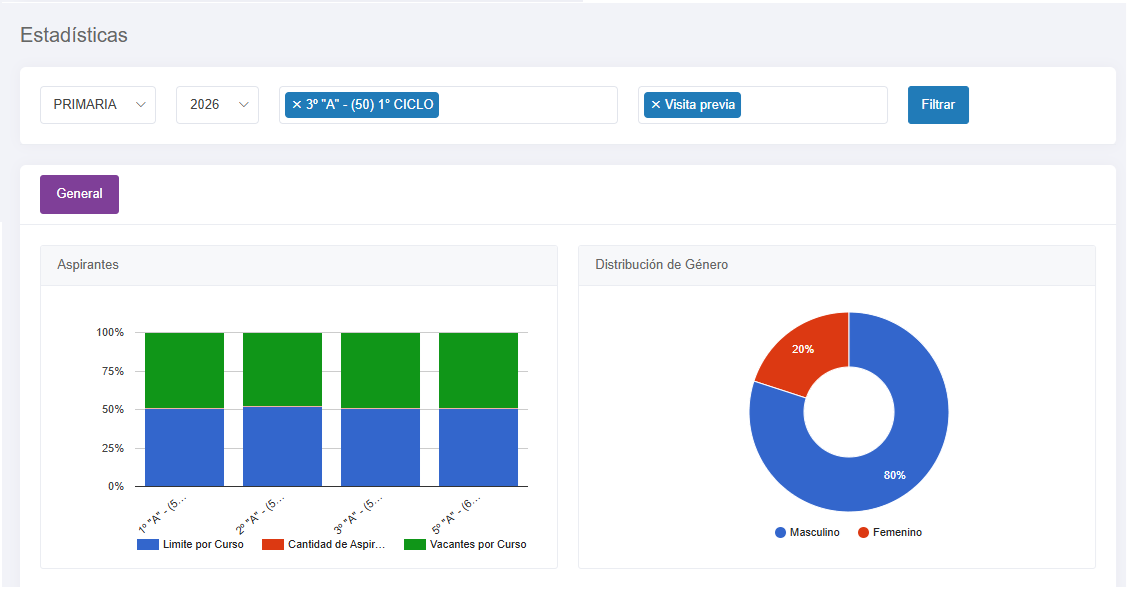This screenshot has height=589, width=1128.
Task: Select the General tab
Action: [79, 194]
